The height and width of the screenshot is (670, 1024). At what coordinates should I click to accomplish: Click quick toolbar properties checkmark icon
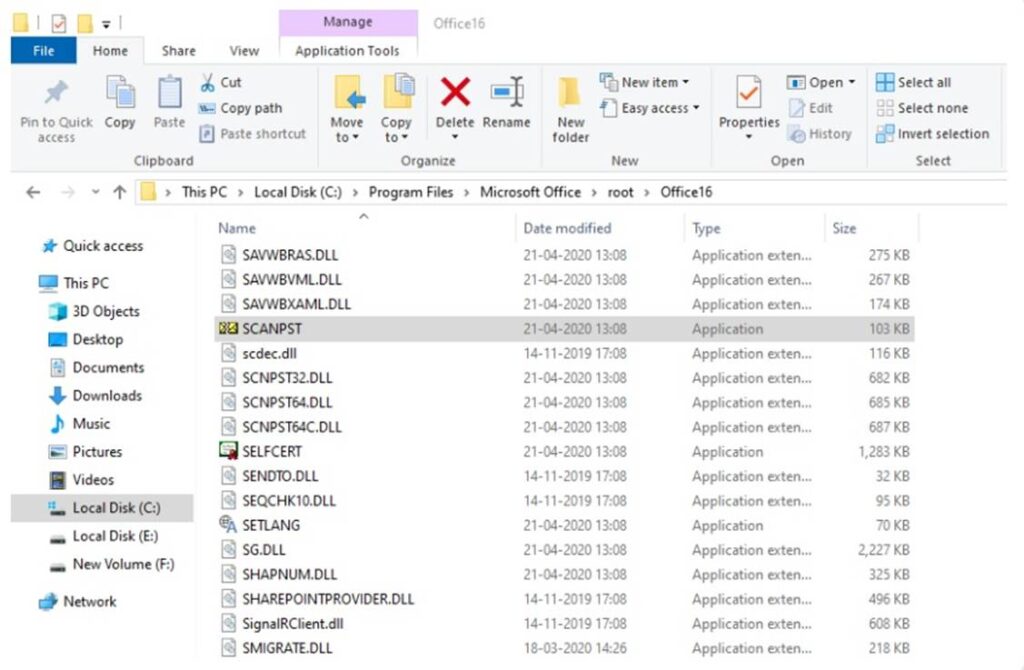click(x=59, y=24)
